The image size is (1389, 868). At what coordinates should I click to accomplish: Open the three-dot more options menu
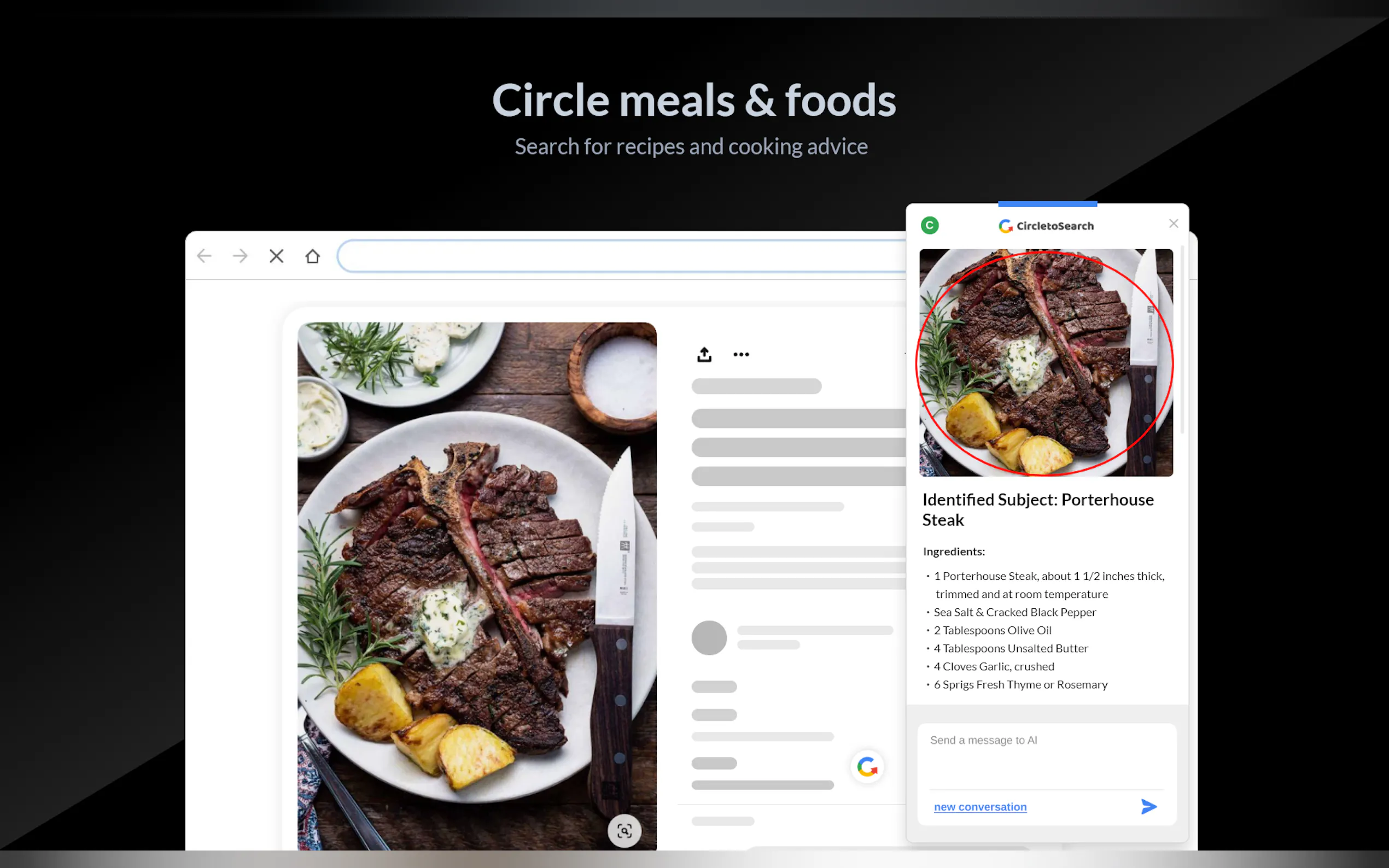[741, 354]
